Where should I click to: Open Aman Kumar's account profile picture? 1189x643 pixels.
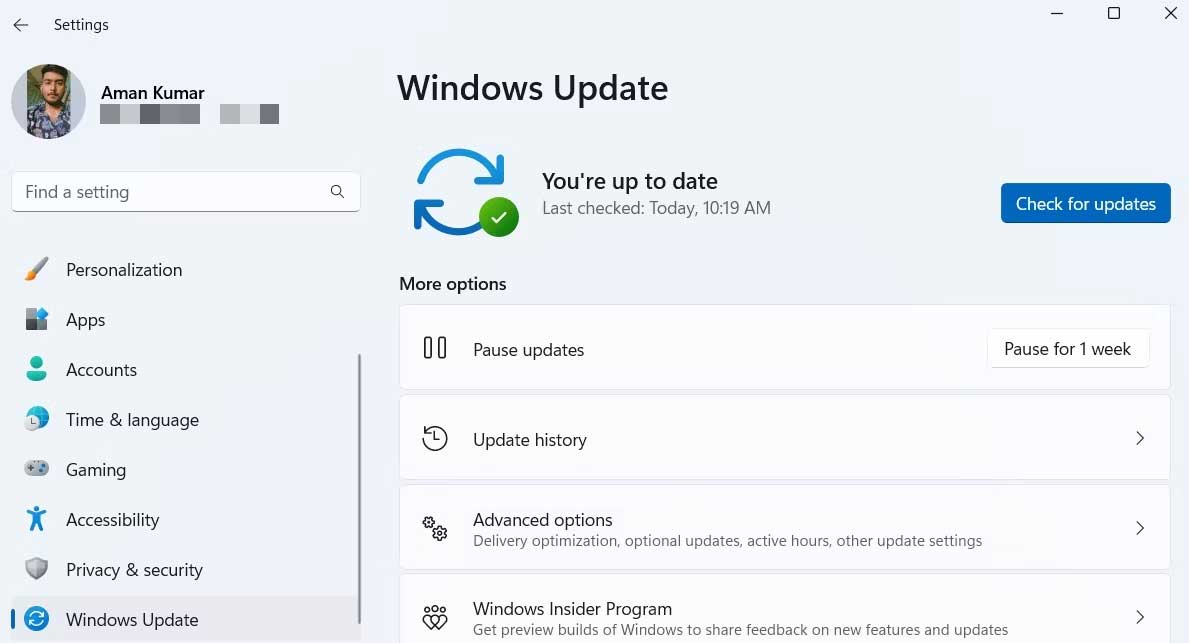tap(48, 101)
